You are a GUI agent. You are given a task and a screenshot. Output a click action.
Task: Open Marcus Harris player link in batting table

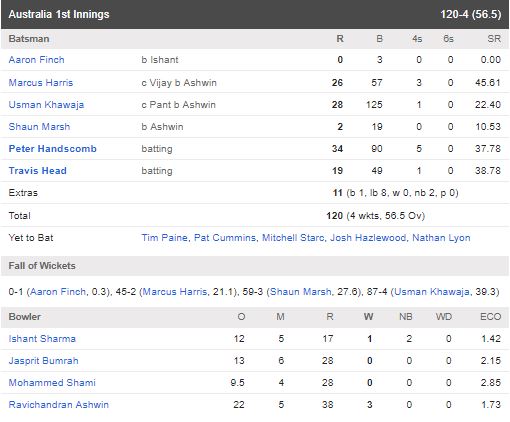(41, 82)
